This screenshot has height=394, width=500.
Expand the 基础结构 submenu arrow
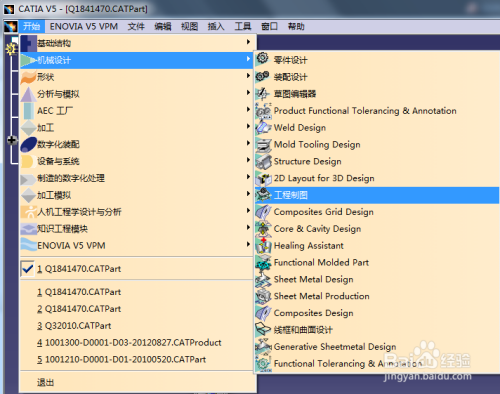click(x=248, y=42)
